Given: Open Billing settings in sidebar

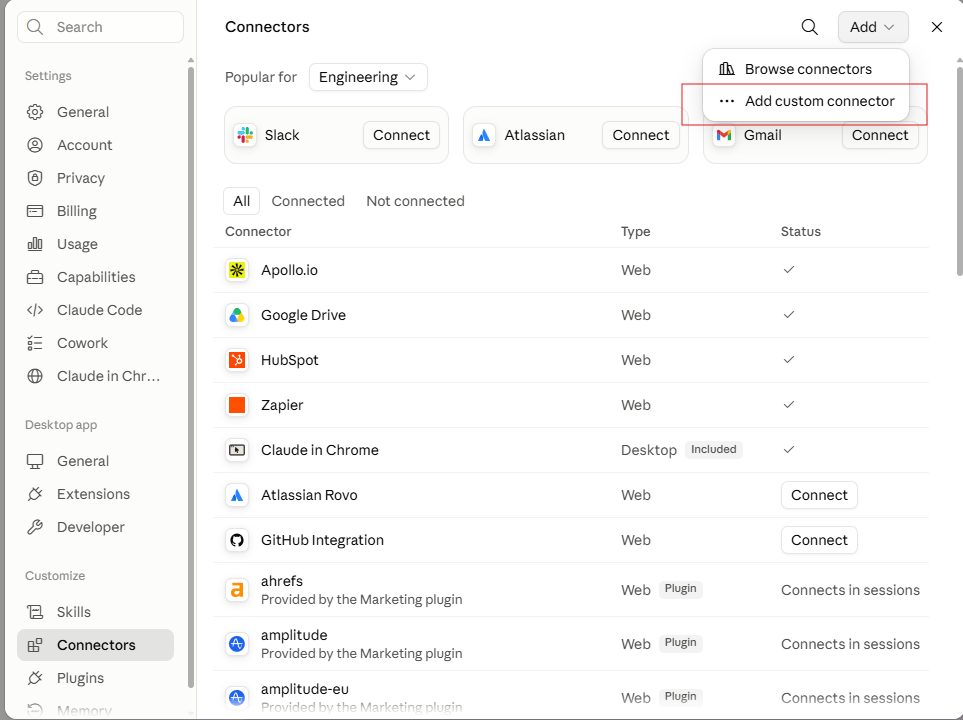Looking at the screenshot, I should 95,211.
